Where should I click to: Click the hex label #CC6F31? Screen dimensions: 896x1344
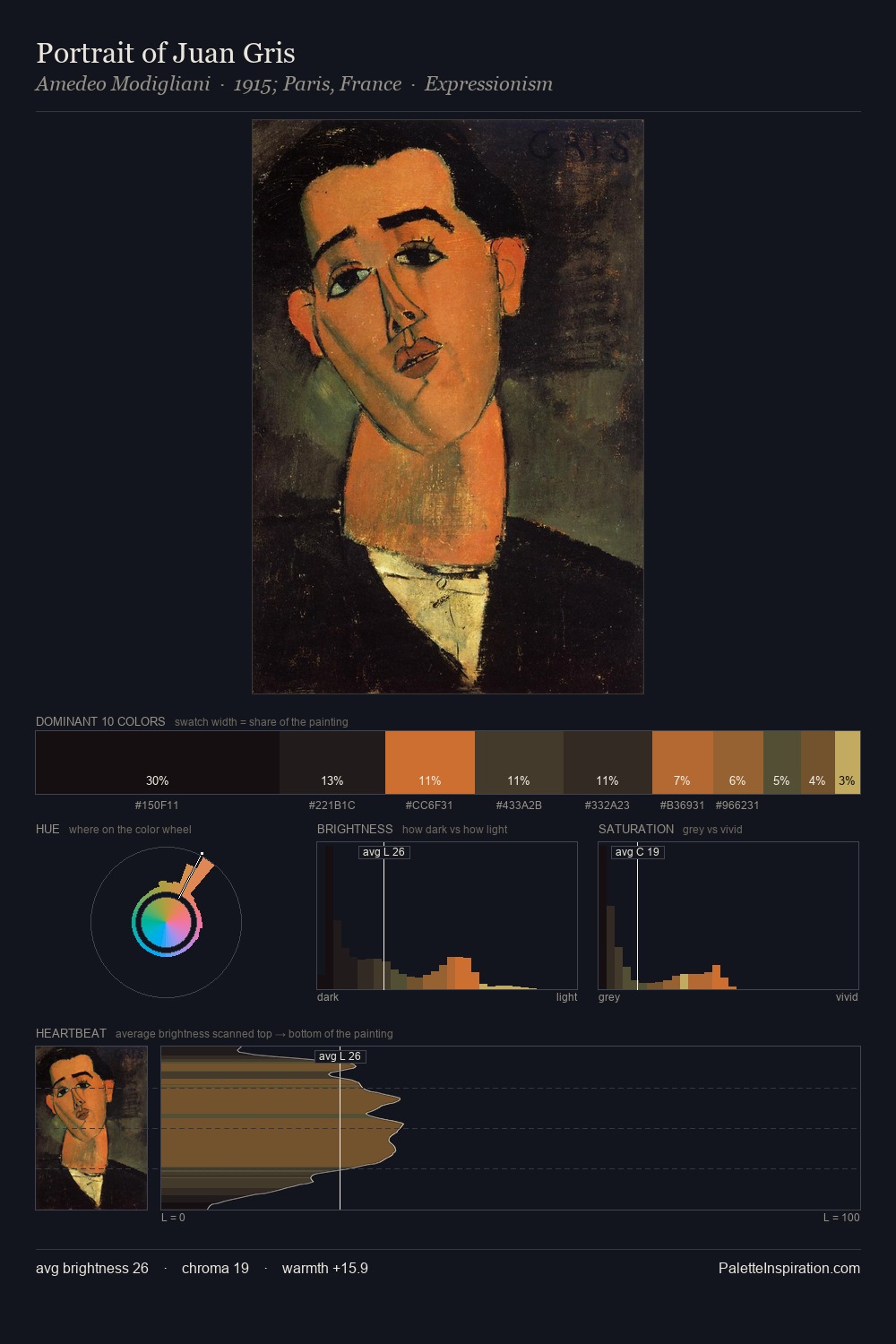tap(429, 806)
